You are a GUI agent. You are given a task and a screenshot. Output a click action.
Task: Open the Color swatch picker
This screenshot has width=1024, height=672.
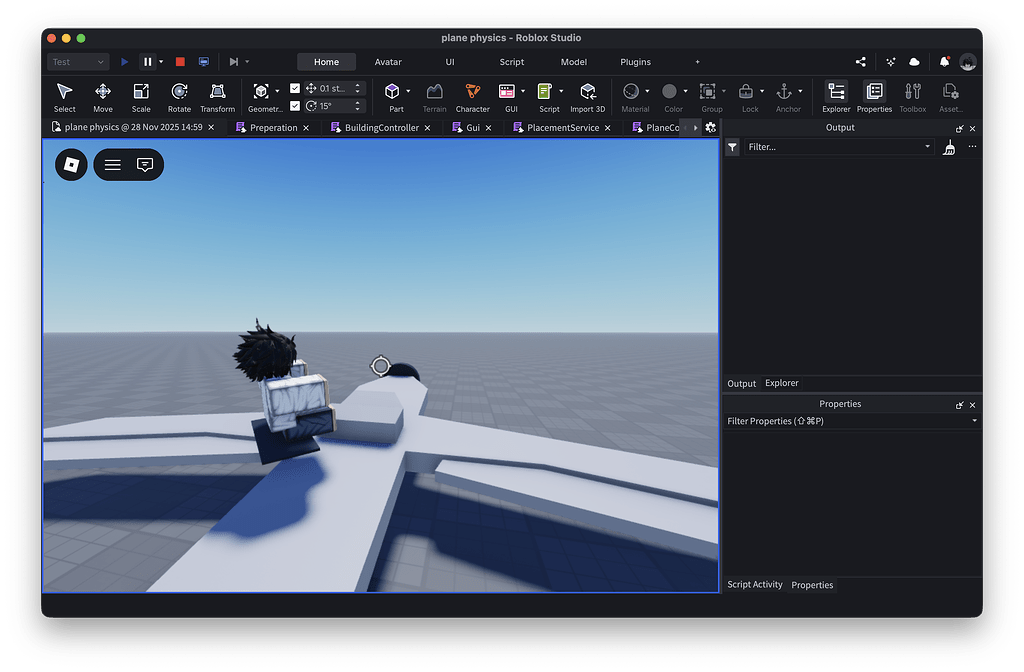click(671, 90)
